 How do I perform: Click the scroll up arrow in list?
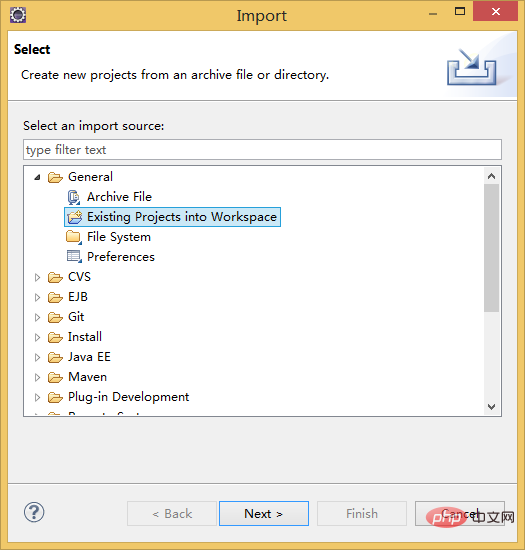(492, 176)
